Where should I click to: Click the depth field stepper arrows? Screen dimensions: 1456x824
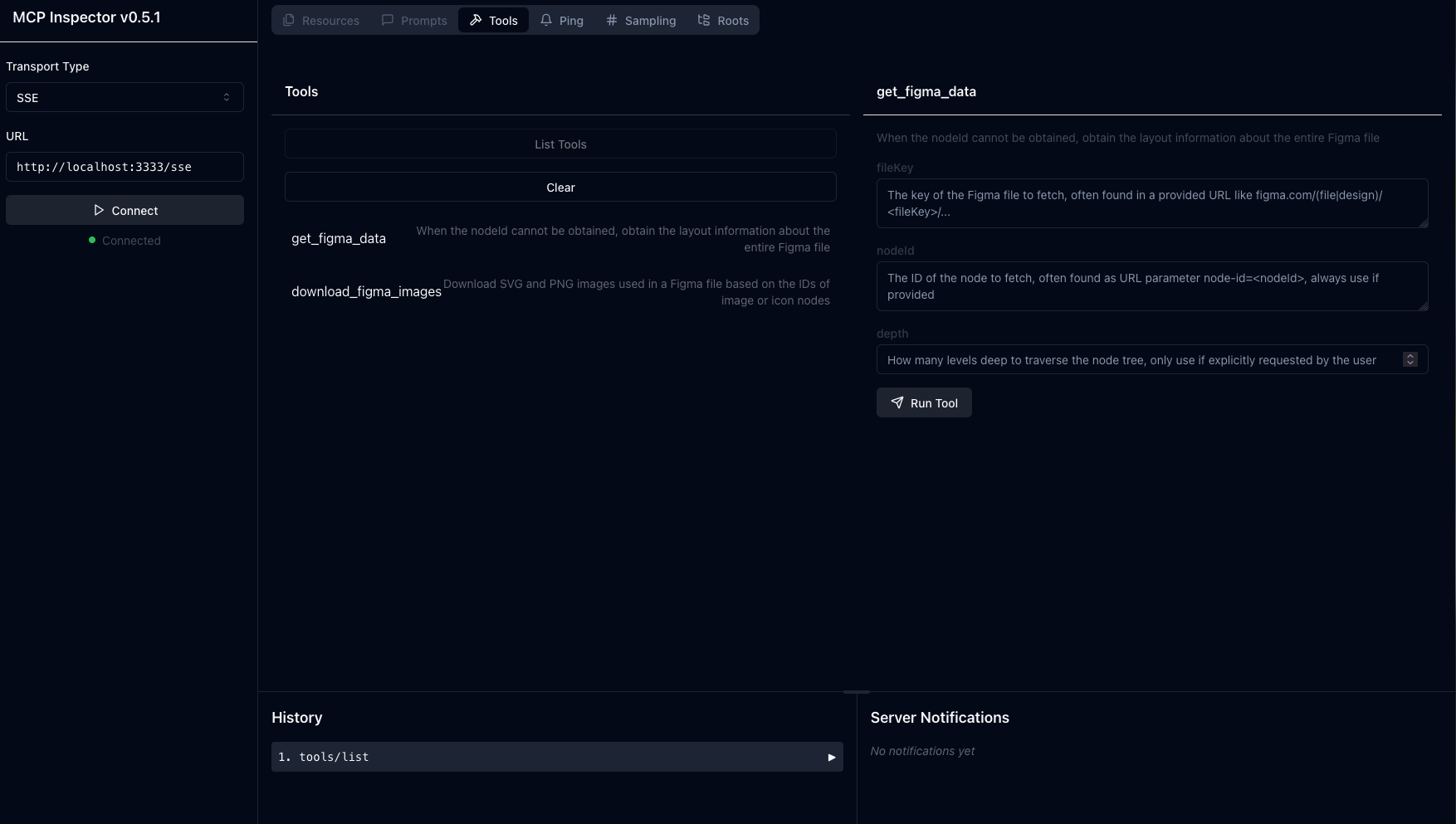(1410, 359)
